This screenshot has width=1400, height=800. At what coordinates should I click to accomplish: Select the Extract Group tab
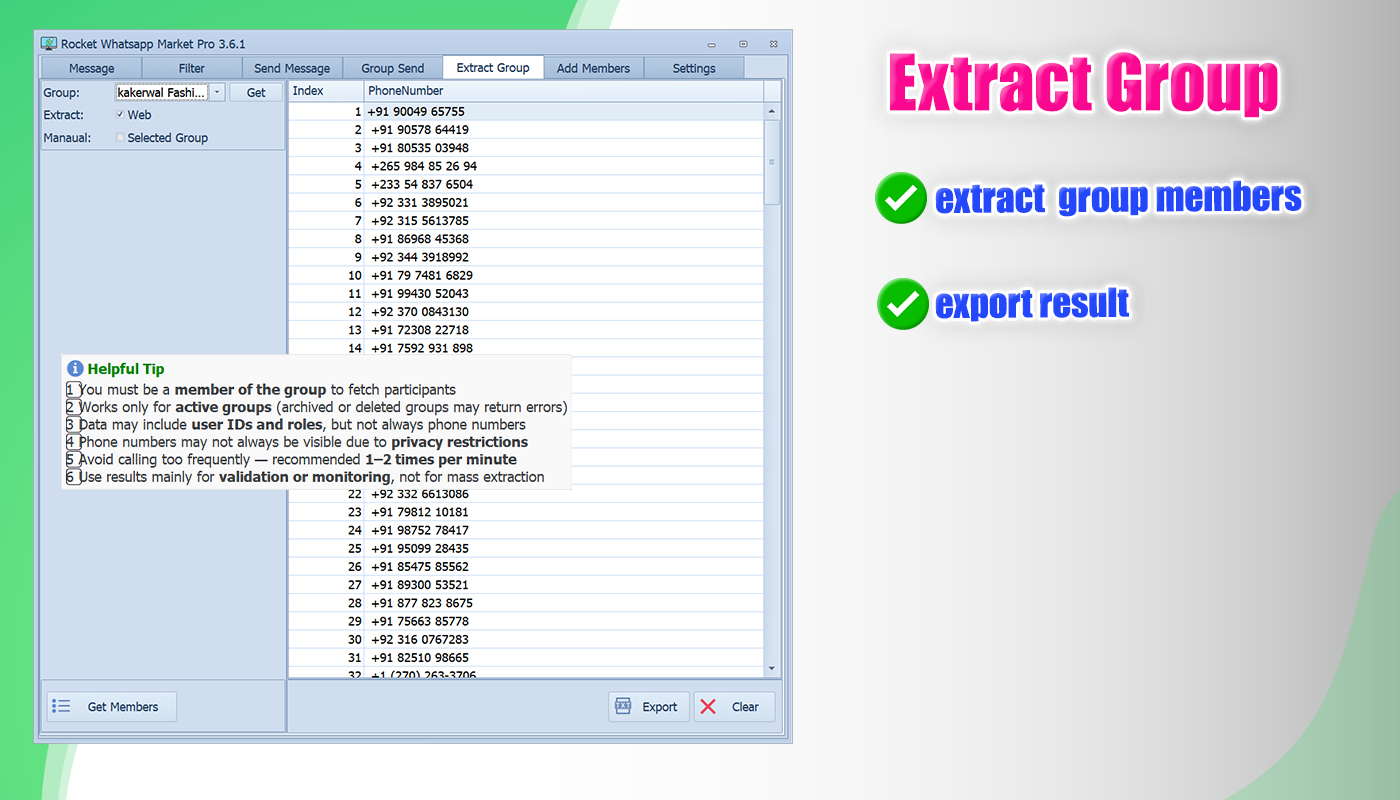(x=493, y=67)
